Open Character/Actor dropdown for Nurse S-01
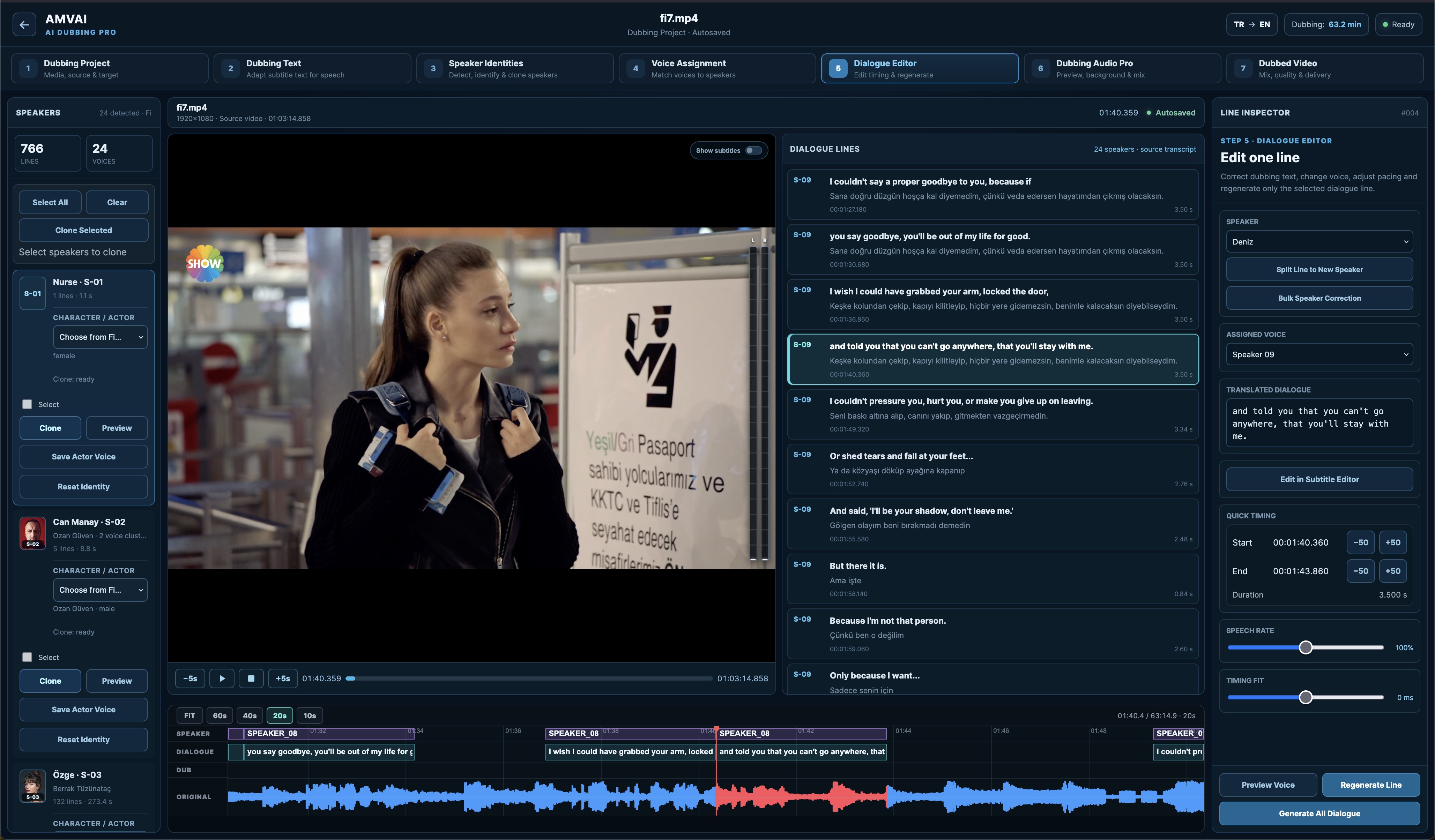 [x=100, y=337]
